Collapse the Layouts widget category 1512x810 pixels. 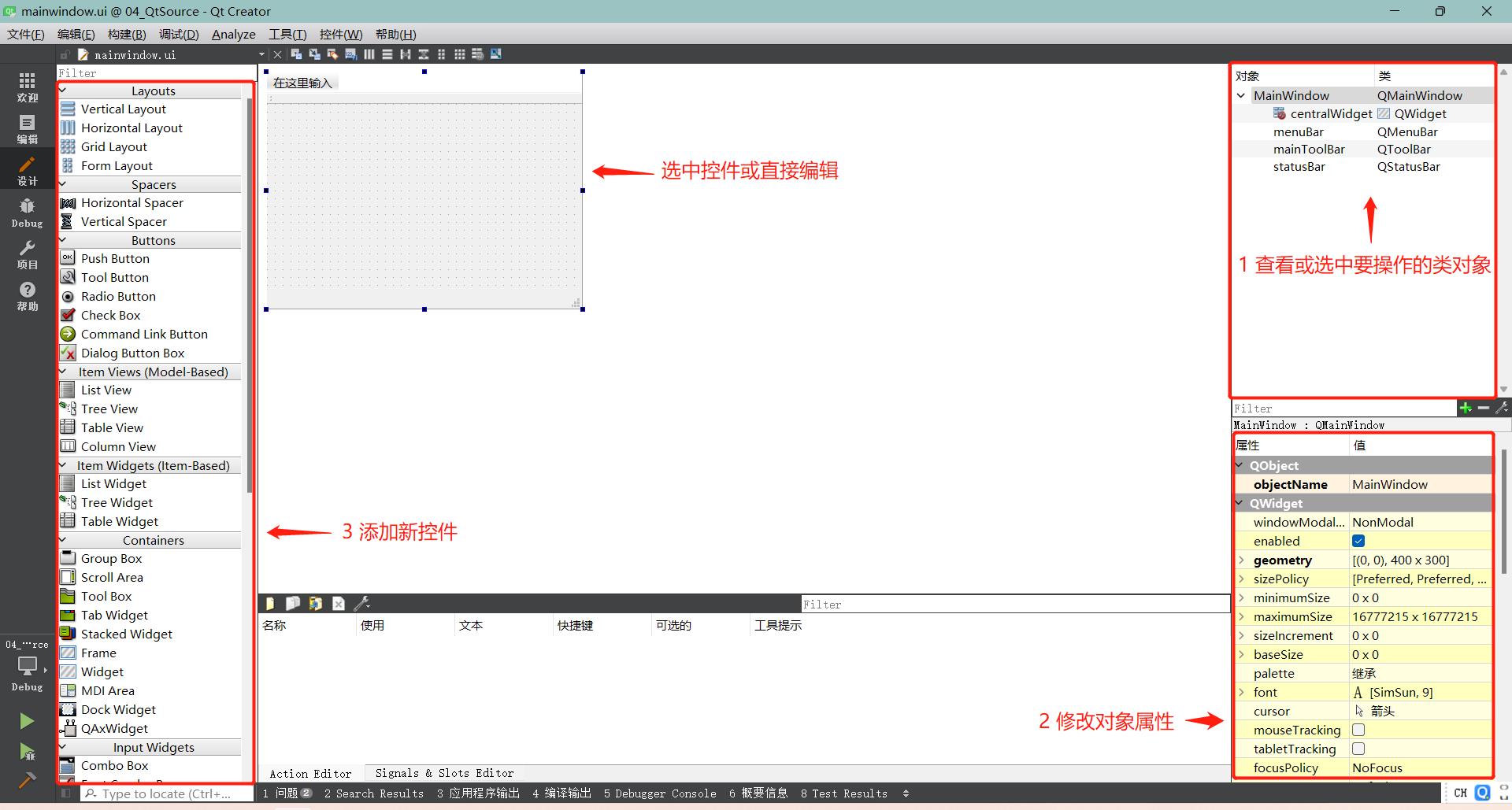(x=63, y=91)
